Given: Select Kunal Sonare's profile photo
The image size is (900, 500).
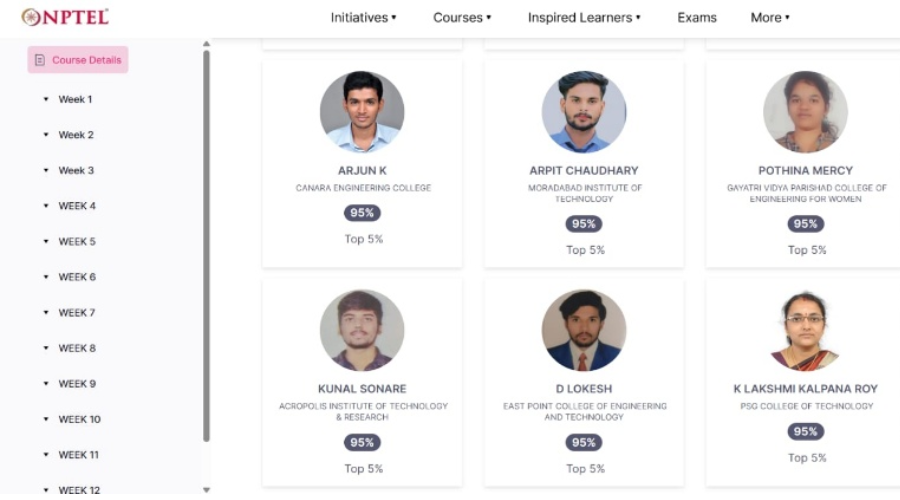Looking at the screenshot, I should click(362, 331).
